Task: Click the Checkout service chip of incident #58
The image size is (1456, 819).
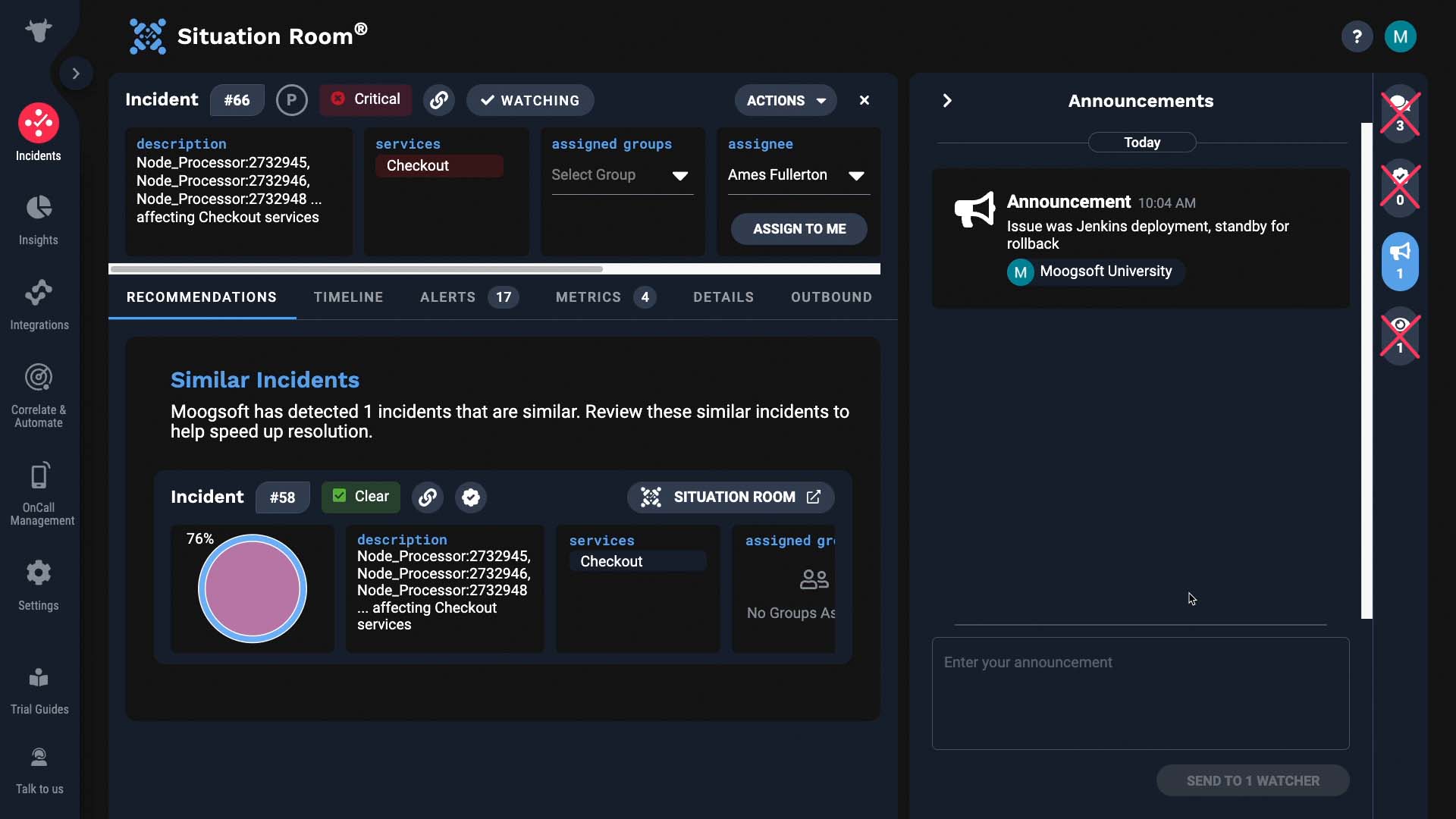Action: pyautogui.click(x=638, y=562)
